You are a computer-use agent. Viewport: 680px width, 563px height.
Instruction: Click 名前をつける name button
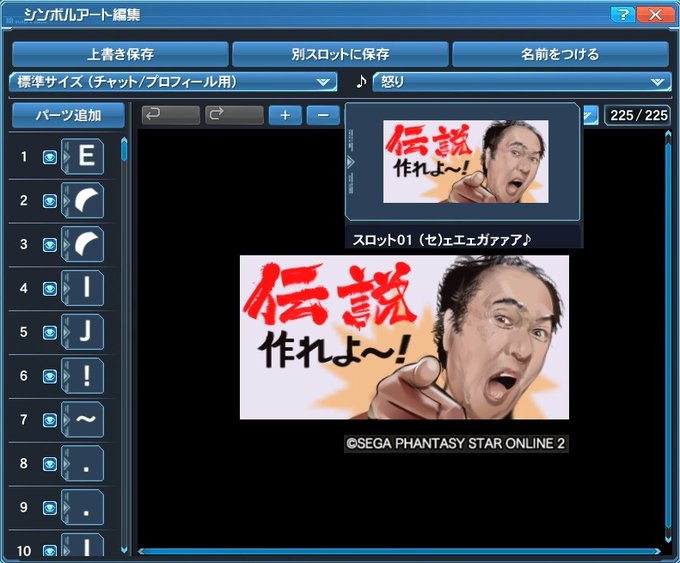560,54
